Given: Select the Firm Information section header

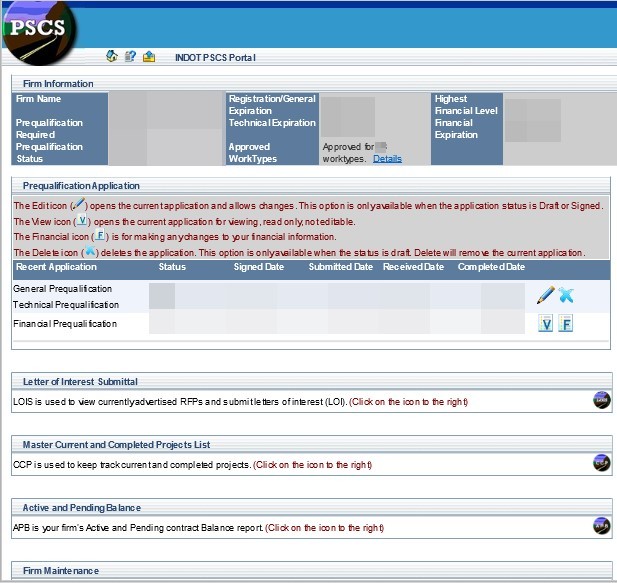Looking at the screenshot, I should point(58,84).
